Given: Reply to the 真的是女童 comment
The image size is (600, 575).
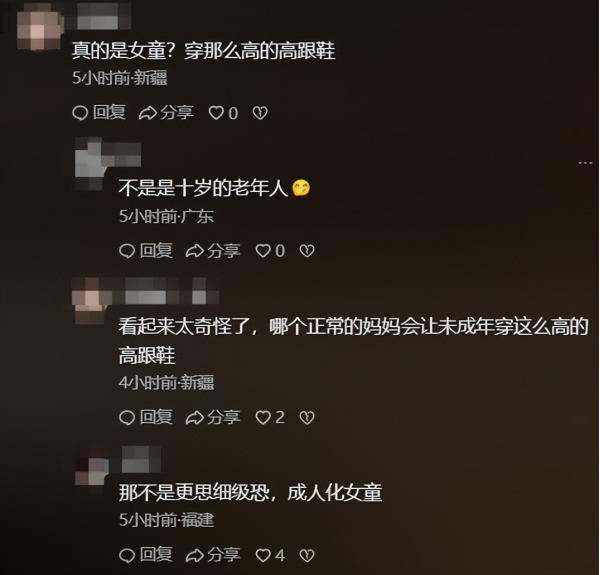Looking at the screenshot, I should point(99,112).
